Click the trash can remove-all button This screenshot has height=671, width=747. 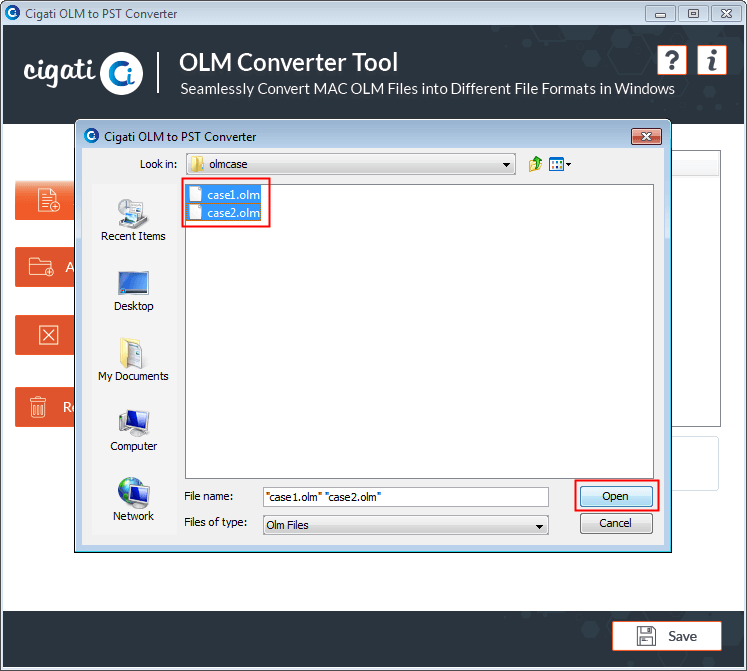tap(45, 407)
